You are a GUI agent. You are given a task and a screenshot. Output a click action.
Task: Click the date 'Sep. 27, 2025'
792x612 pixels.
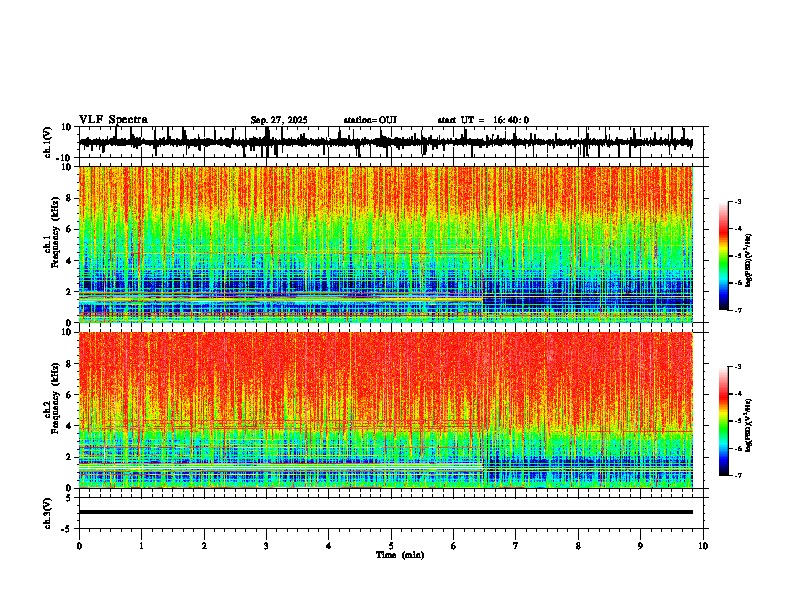279,120
